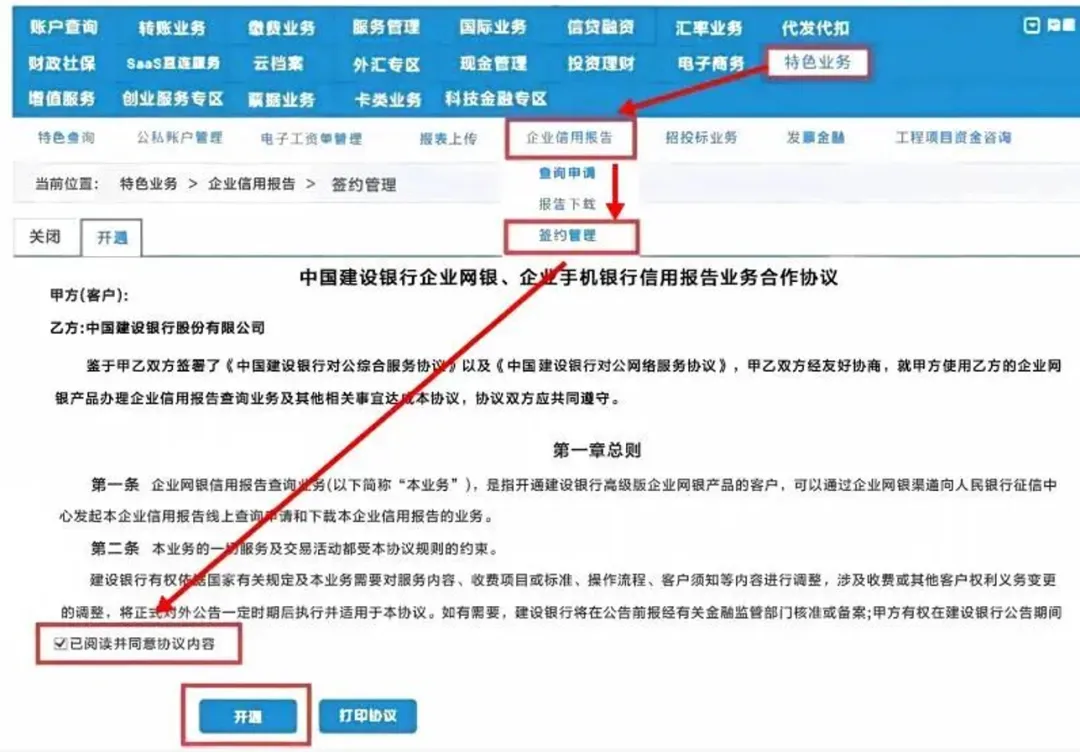The width and height of the screenshot is (1080, 752).
Task: Tick the 已阅读并同意协议内容 checkbox
Action: [x=60, y=643]
